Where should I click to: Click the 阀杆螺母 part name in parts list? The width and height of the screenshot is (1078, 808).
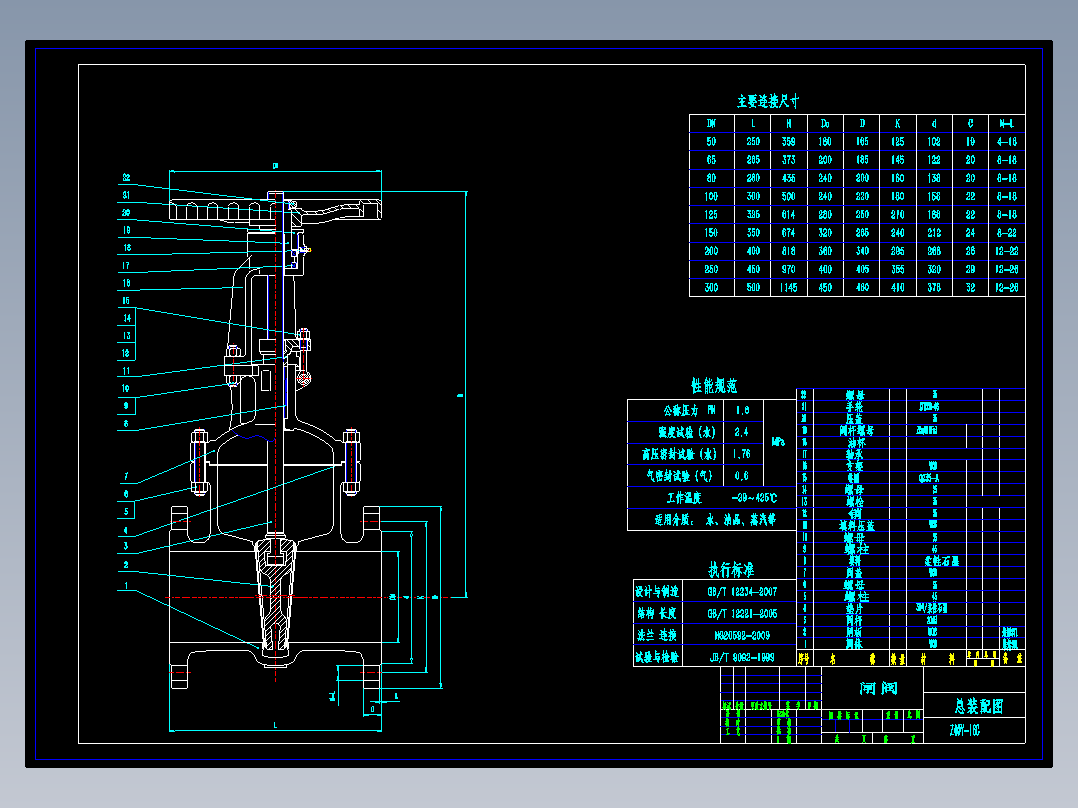(857, 431)
